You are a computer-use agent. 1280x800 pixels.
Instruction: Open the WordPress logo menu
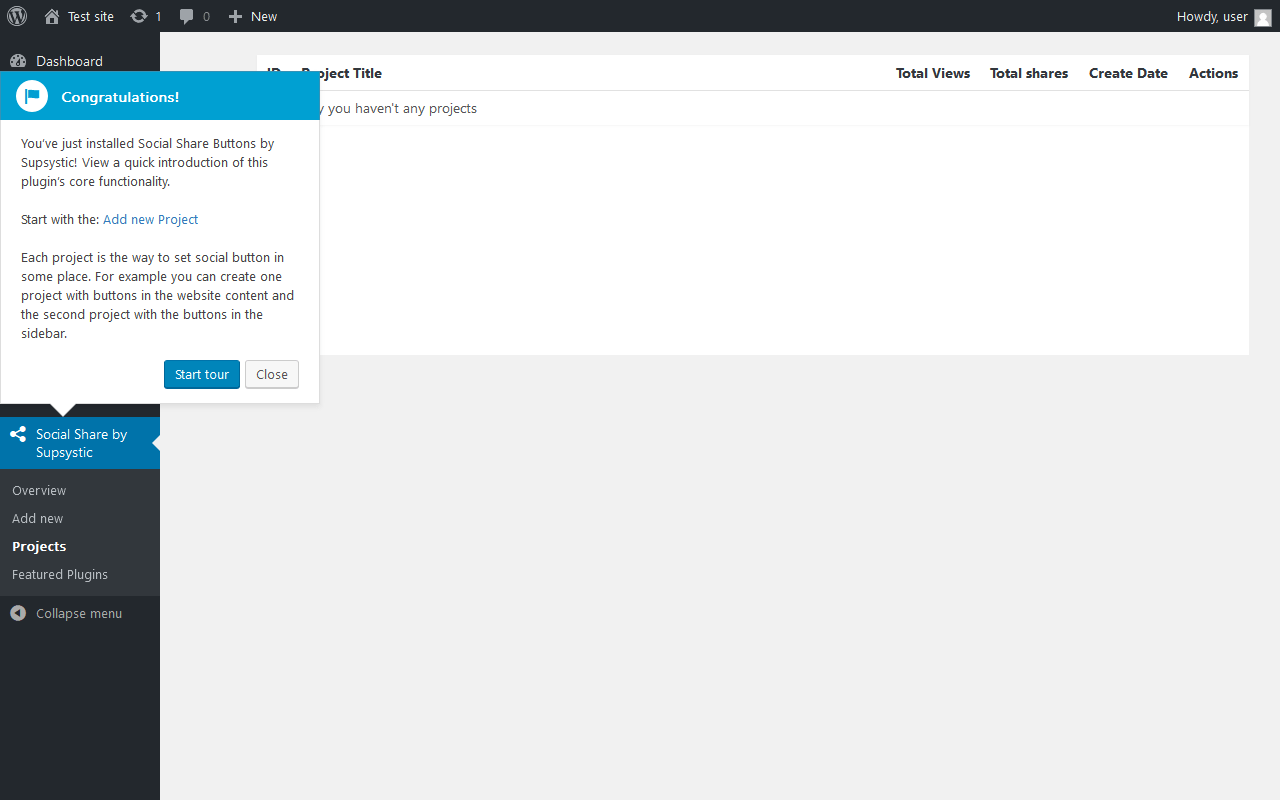17,16
